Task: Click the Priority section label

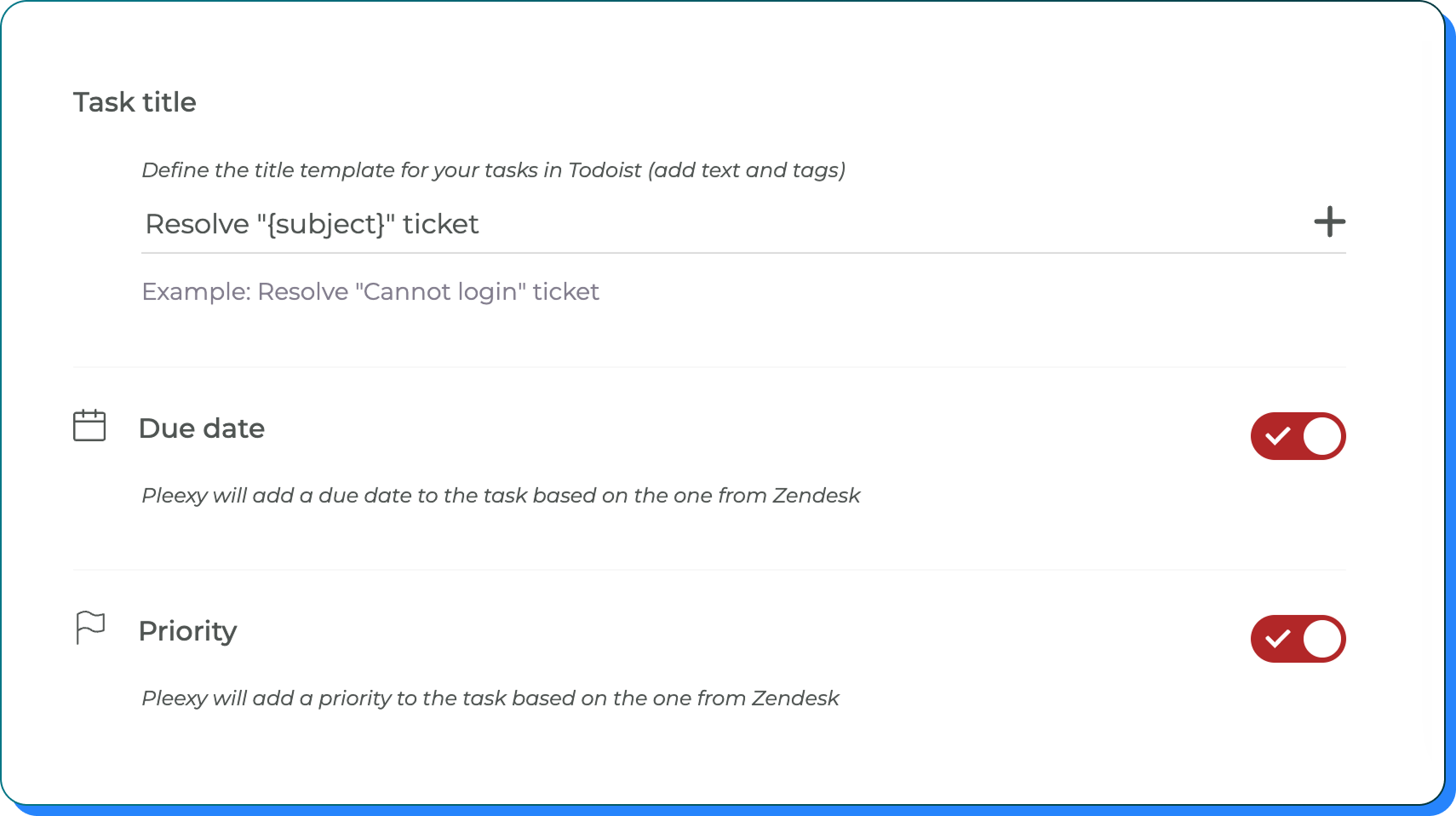Action: (189, 631)
